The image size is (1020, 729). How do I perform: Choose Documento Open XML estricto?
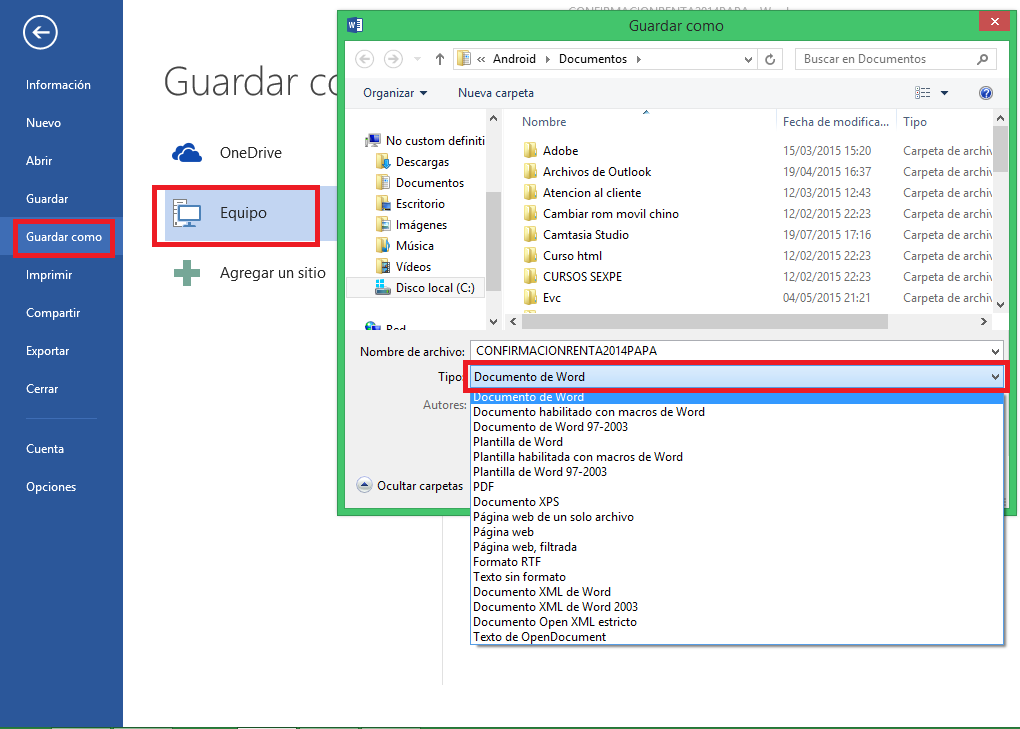click(x=737, y=622)
